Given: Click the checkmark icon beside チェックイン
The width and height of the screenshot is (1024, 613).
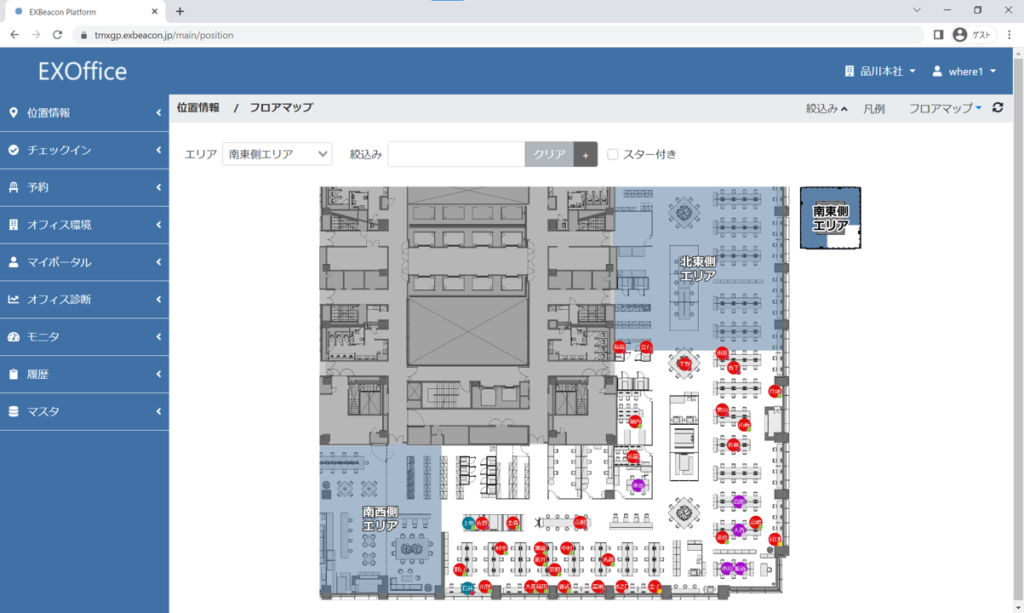Looking at the screenshot, I should (x=13, y=150).
